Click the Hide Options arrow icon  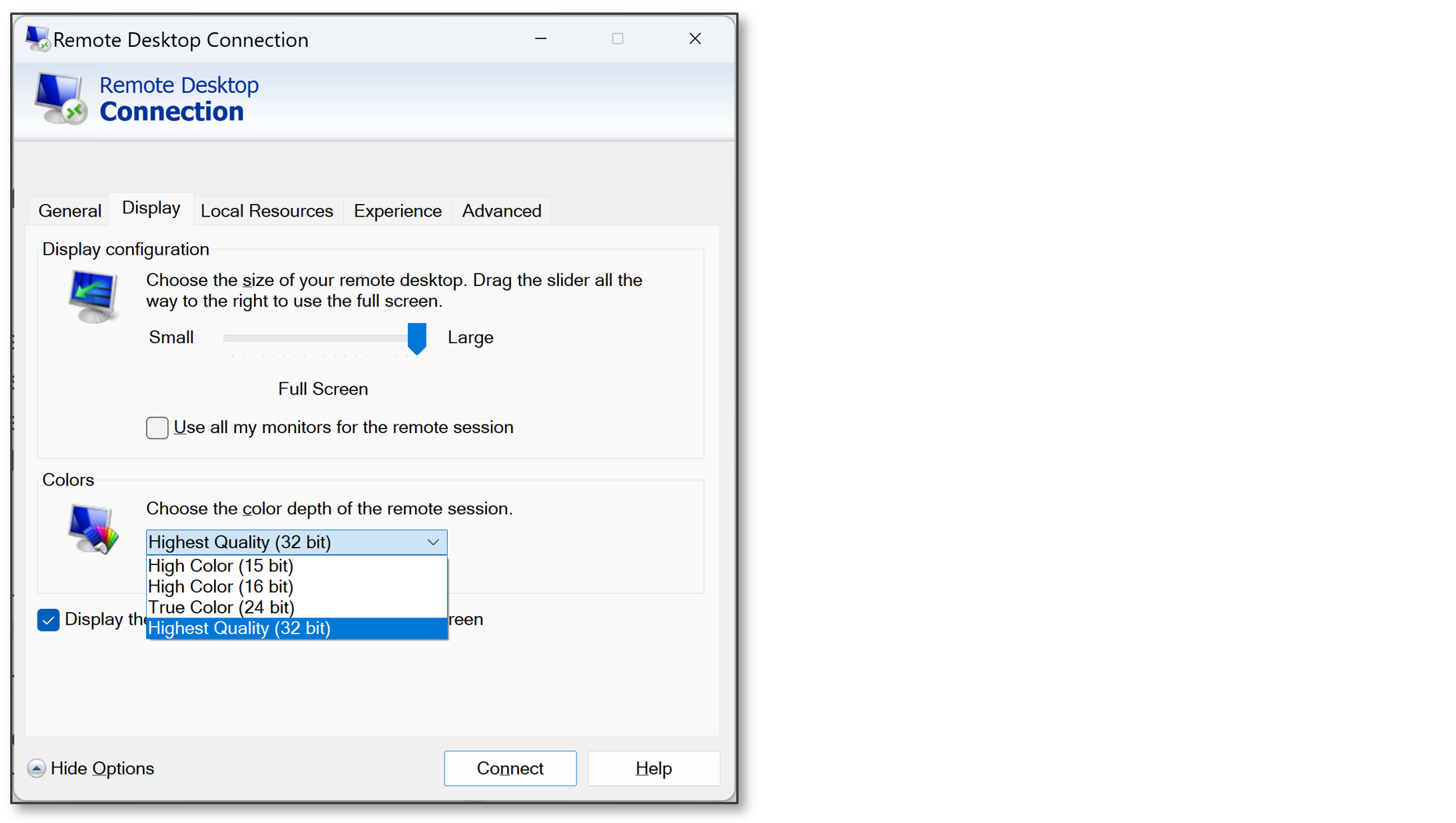[36, 768]
